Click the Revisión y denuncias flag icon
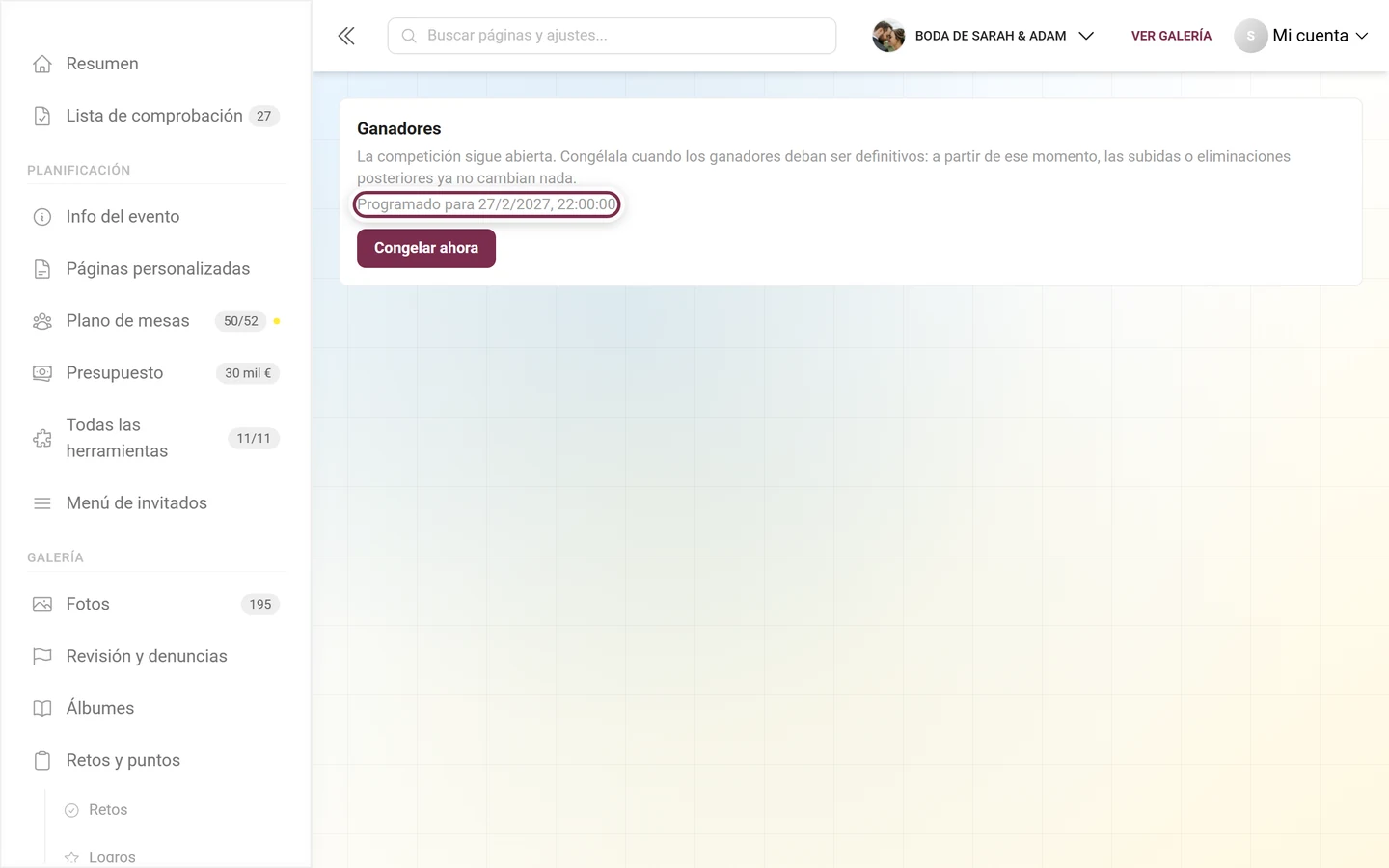Viewport: 1389px width, 868px height. (x=42, y=657)
